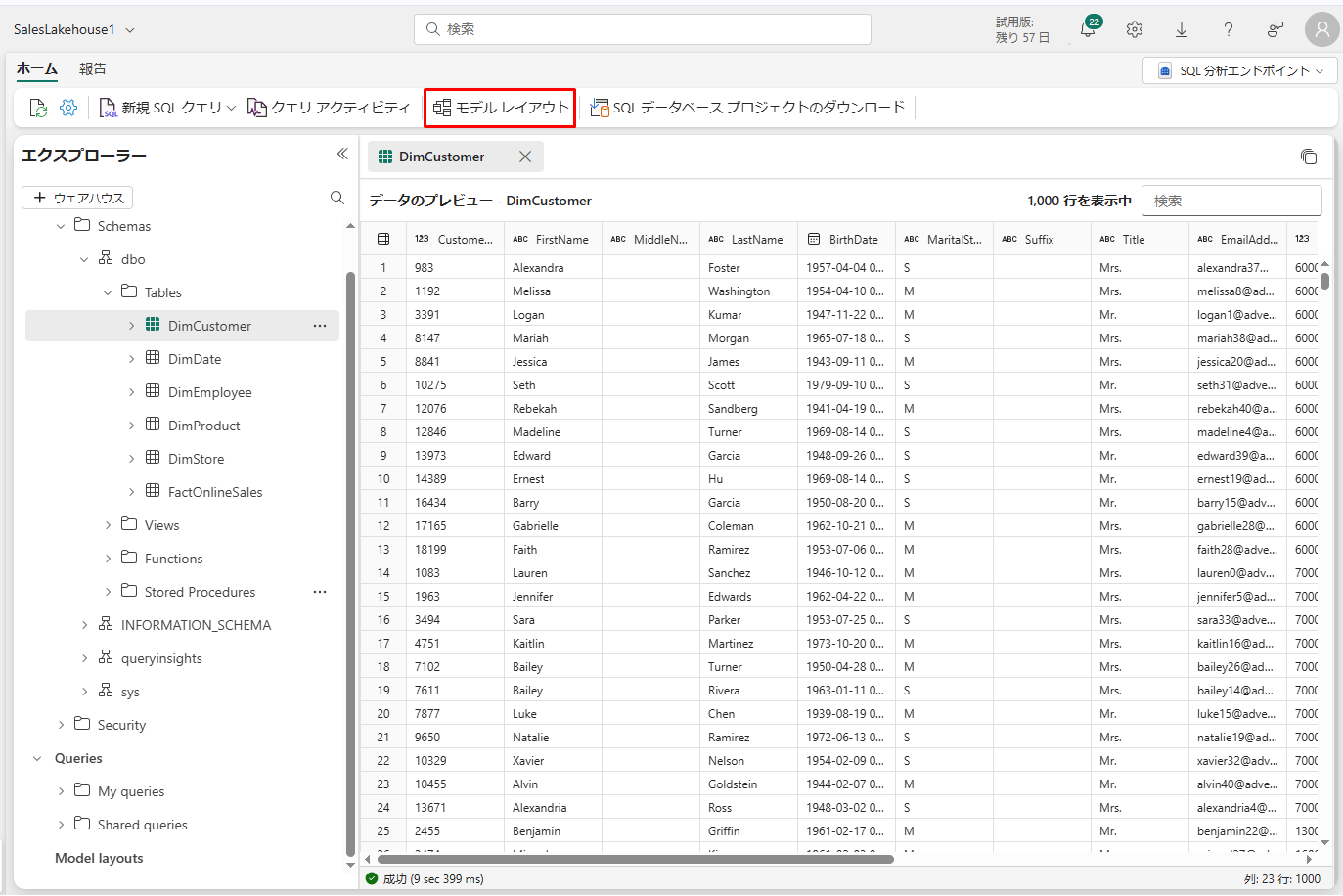Open the help question mark icon

(x=1229, y=29)
